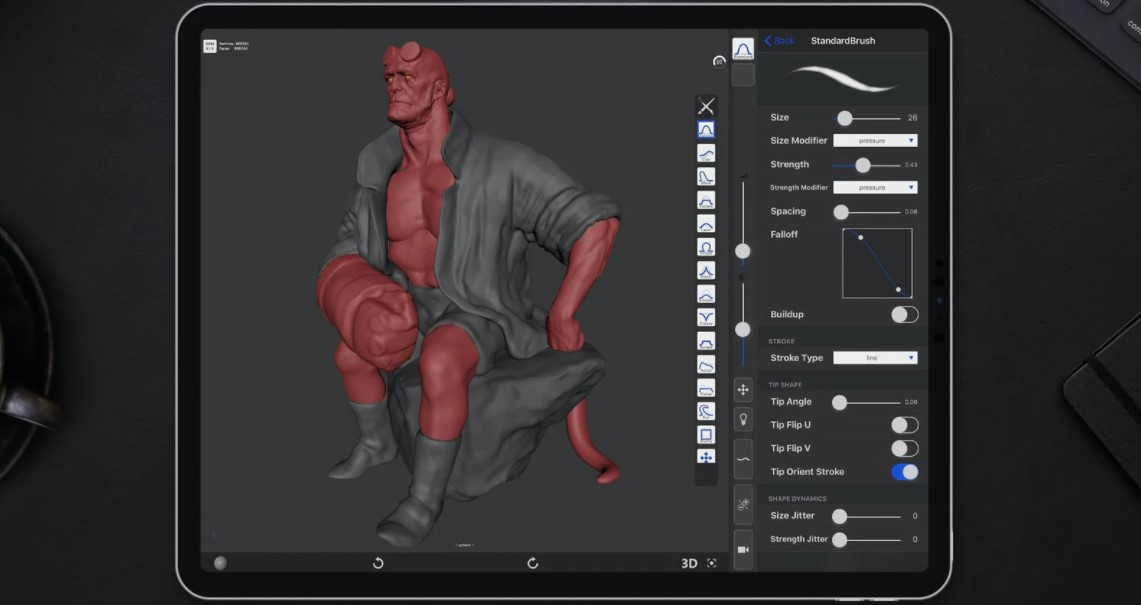The image size is (1141, 605).
Task: Click the lower vertical slider knob in toolbar
Action: (x=743, y=330)
